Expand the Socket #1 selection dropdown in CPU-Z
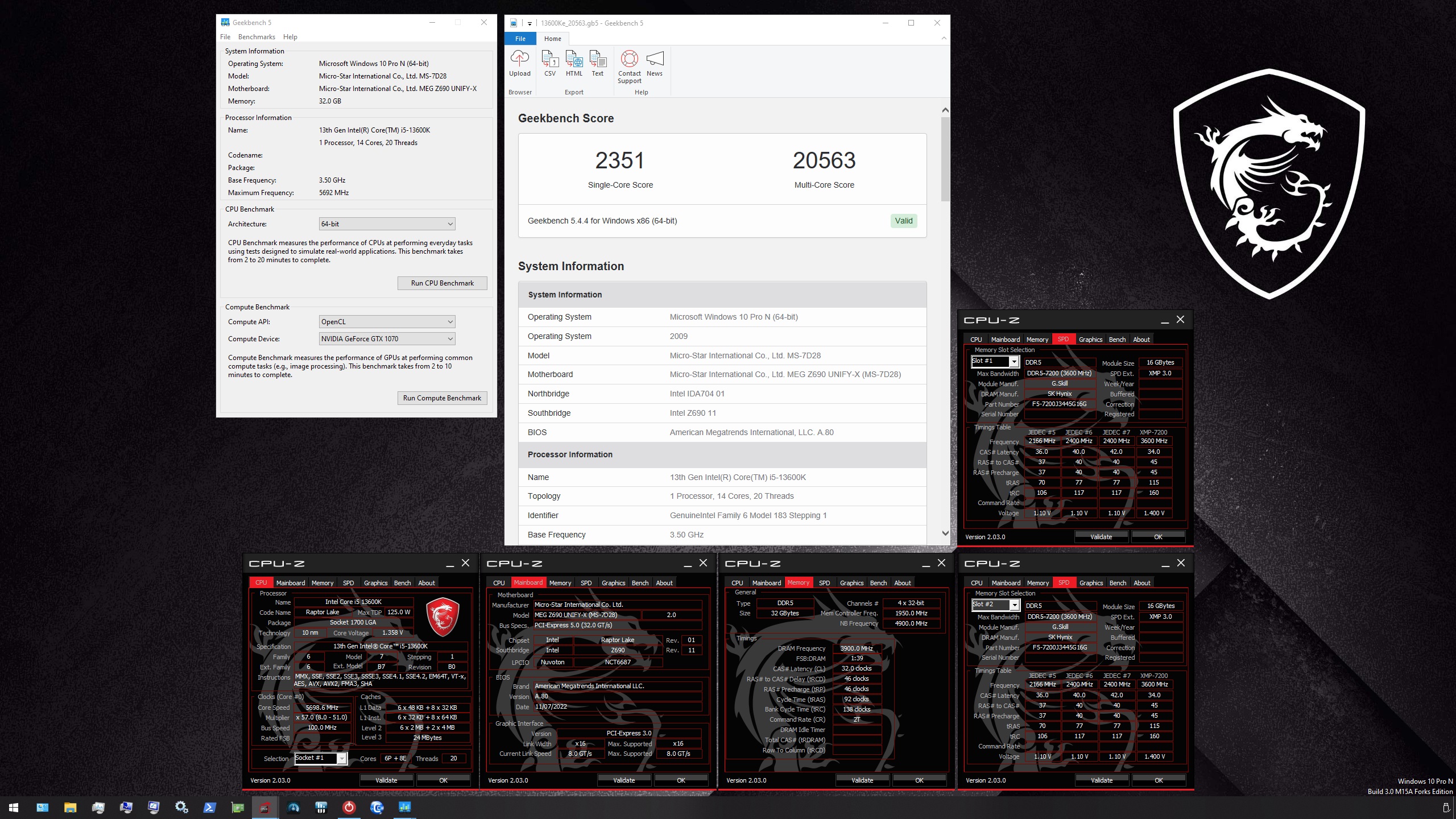This screenshot has height=819, width=1456. (341, 759)
